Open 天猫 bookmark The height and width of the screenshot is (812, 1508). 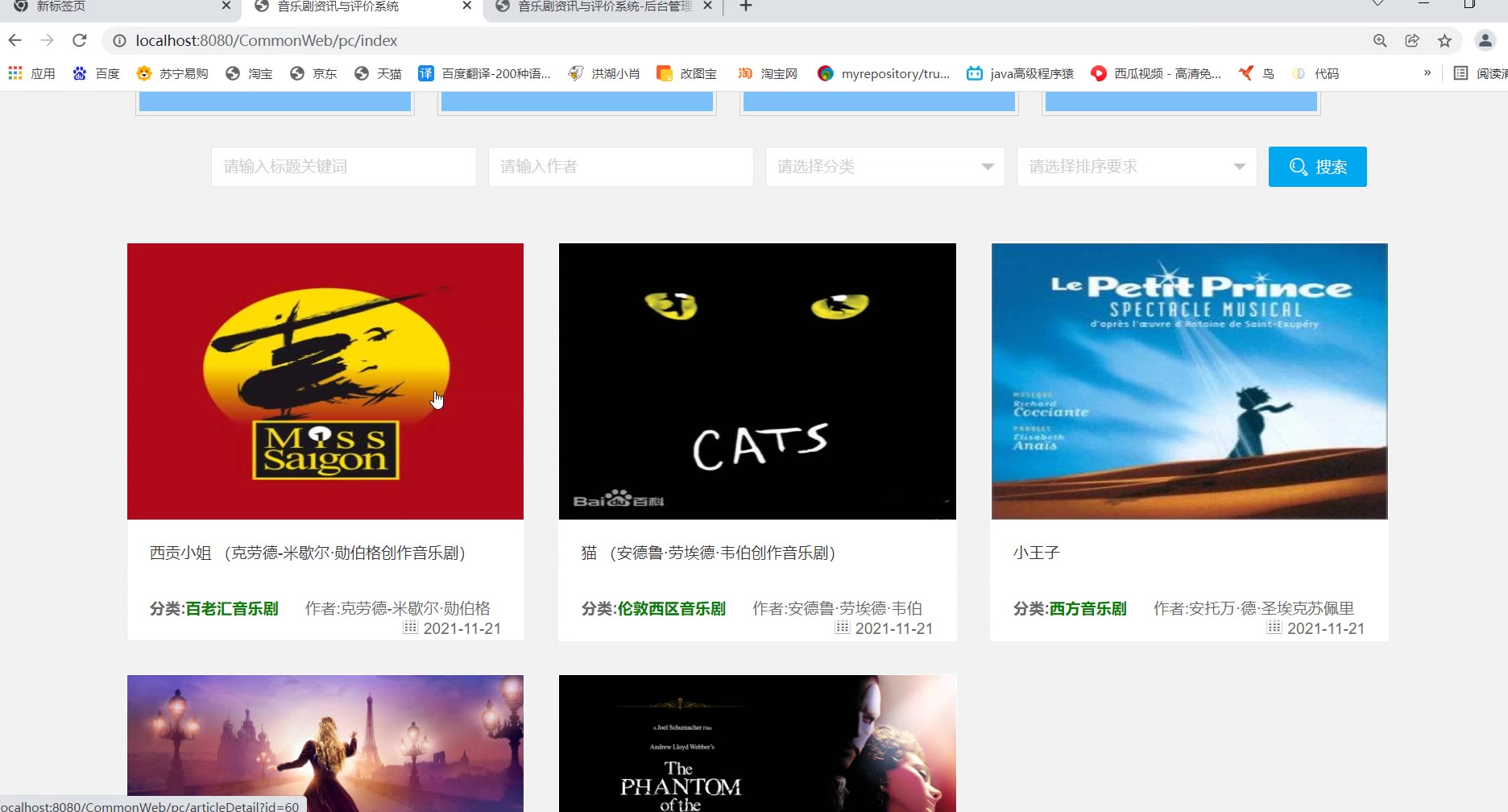[378, 73]
